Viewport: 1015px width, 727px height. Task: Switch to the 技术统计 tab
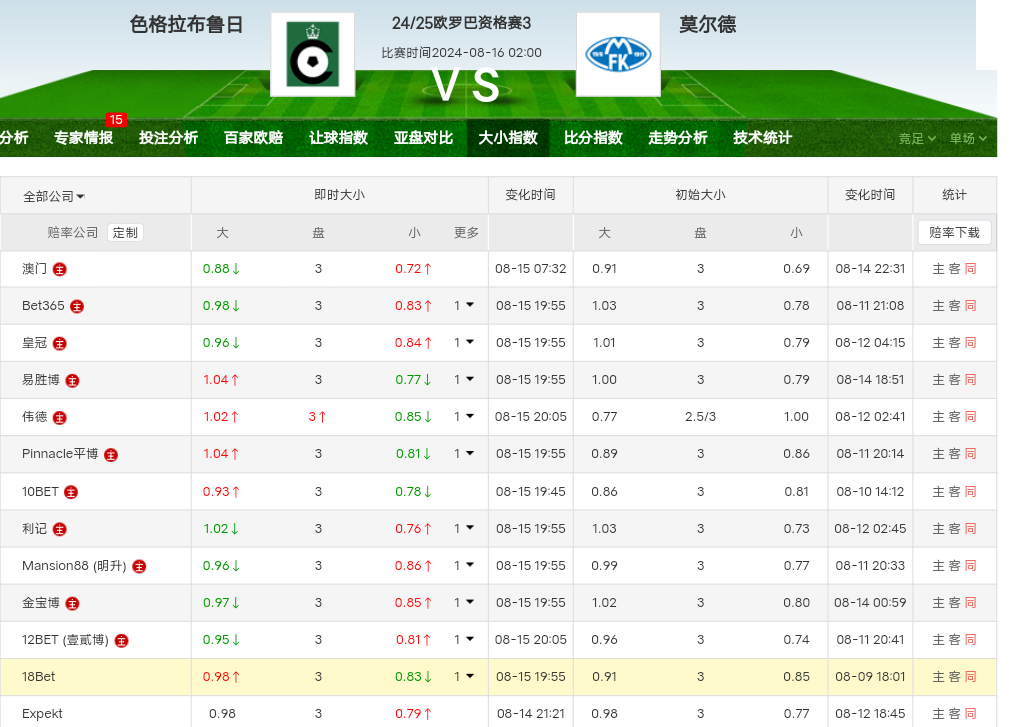pos(763,137)
